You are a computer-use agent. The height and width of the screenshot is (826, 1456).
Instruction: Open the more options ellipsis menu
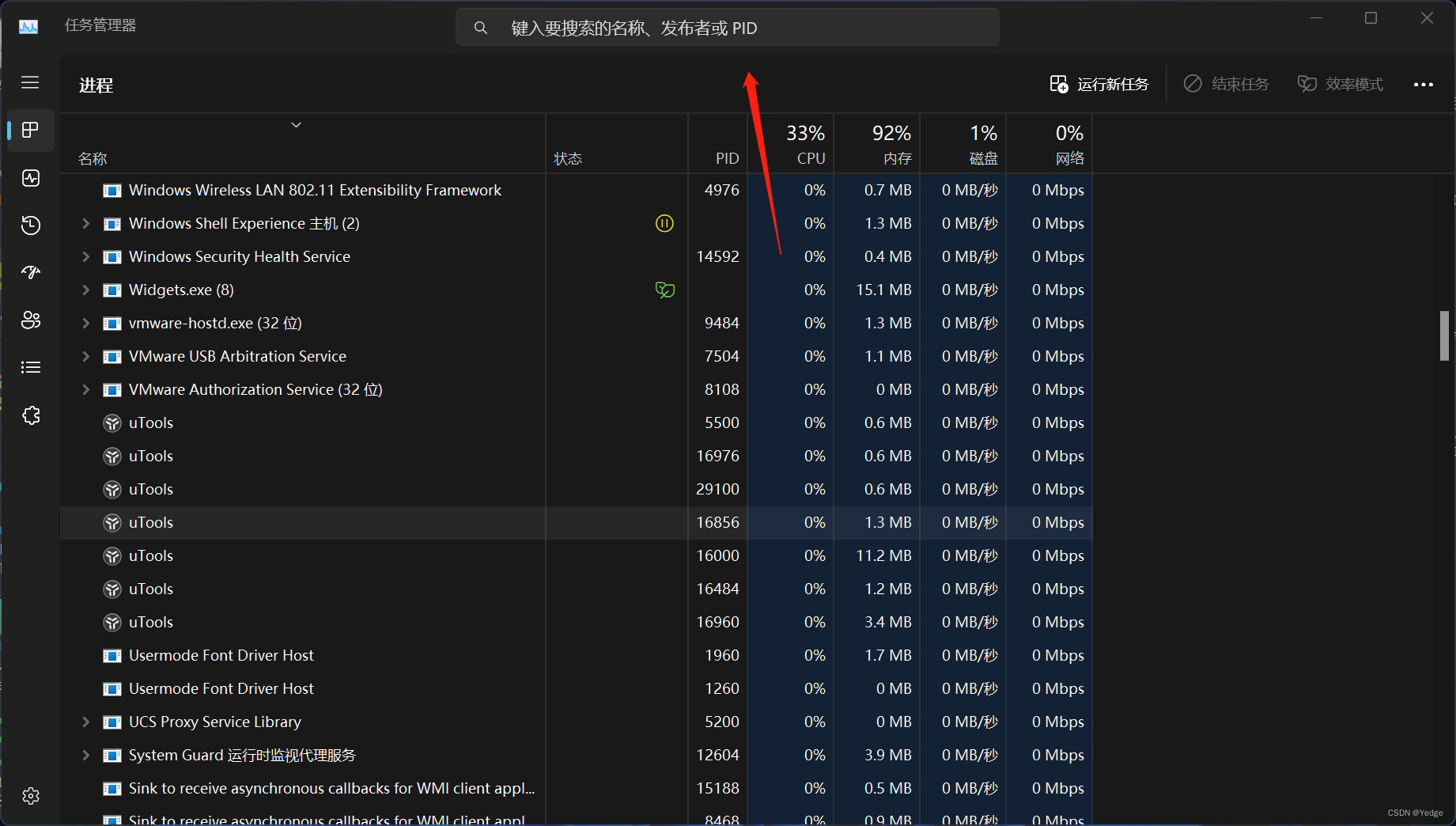pos(1423,85)
